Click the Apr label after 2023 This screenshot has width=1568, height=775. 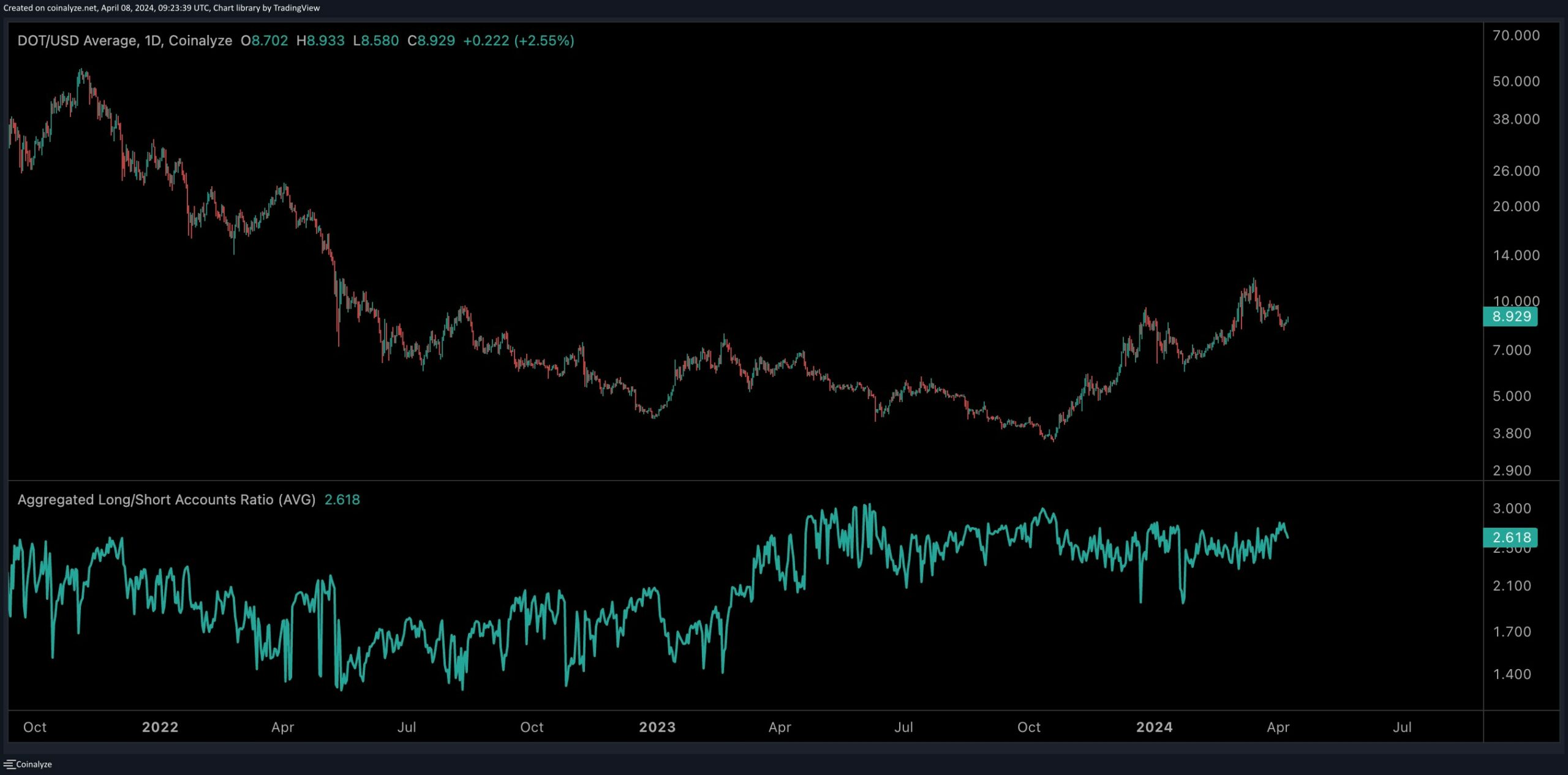tap(780, 727)
